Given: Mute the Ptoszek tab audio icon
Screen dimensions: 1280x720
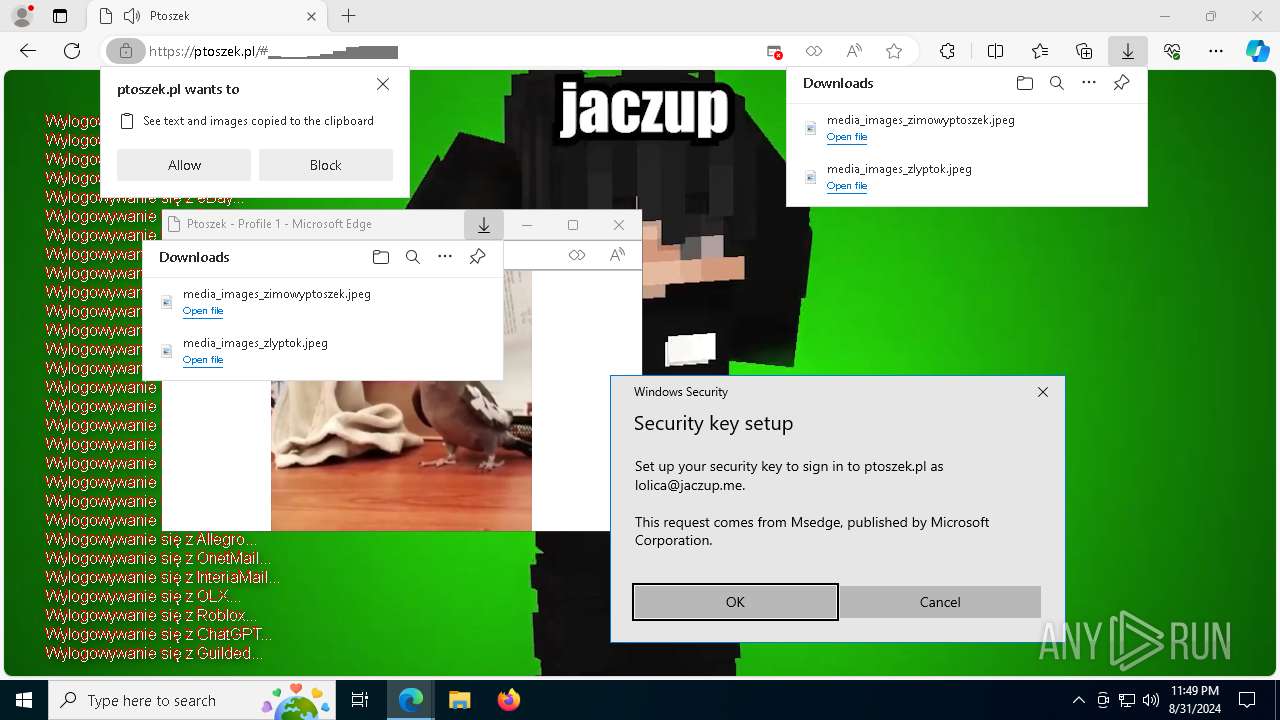Looking at the screenshot, I should tap(131, 16).
